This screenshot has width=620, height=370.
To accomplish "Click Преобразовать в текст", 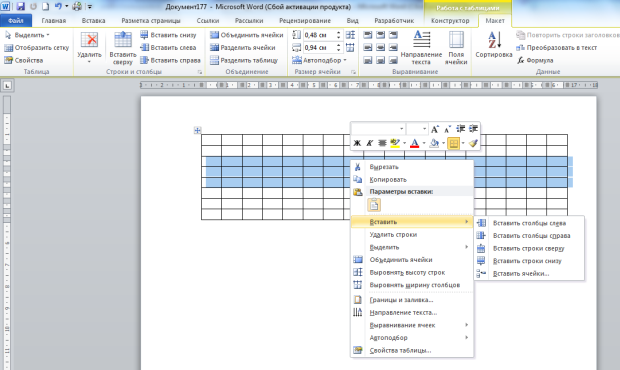I will (x=557, y=47).
